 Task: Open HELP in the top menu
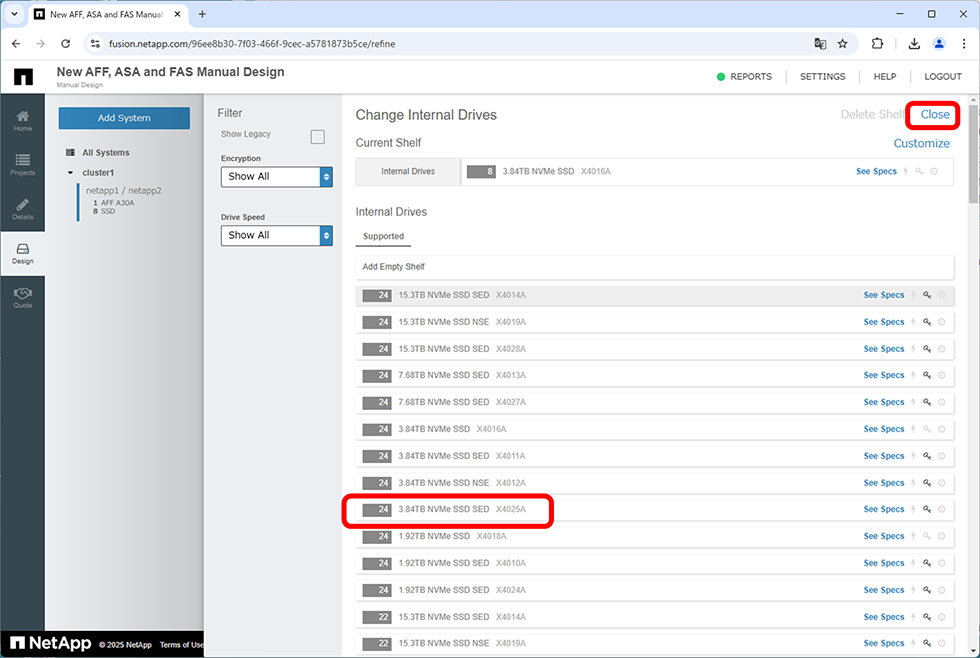884,77
